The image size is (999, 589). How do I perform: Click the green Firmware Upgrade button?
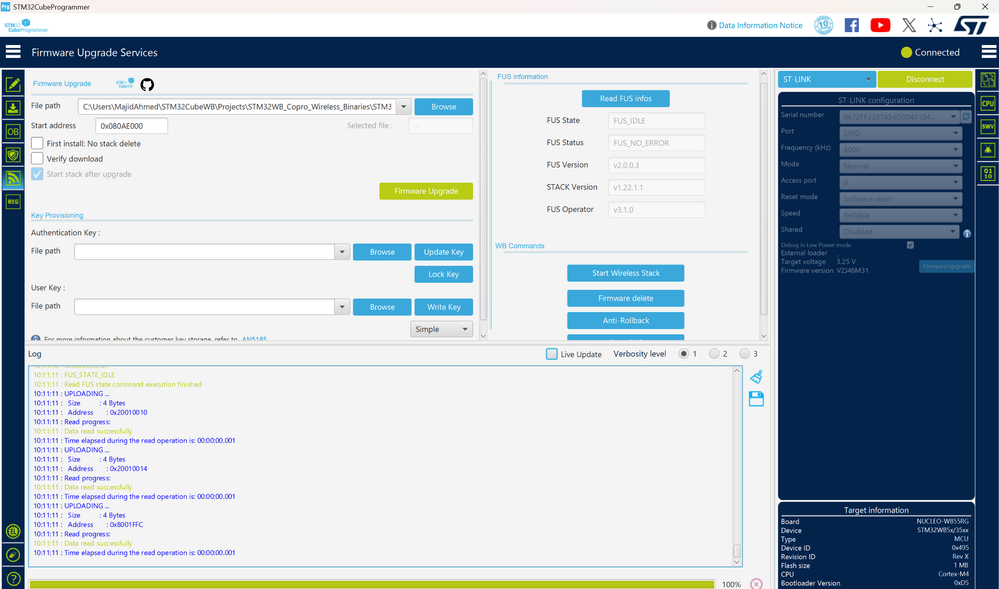(426, 191)
